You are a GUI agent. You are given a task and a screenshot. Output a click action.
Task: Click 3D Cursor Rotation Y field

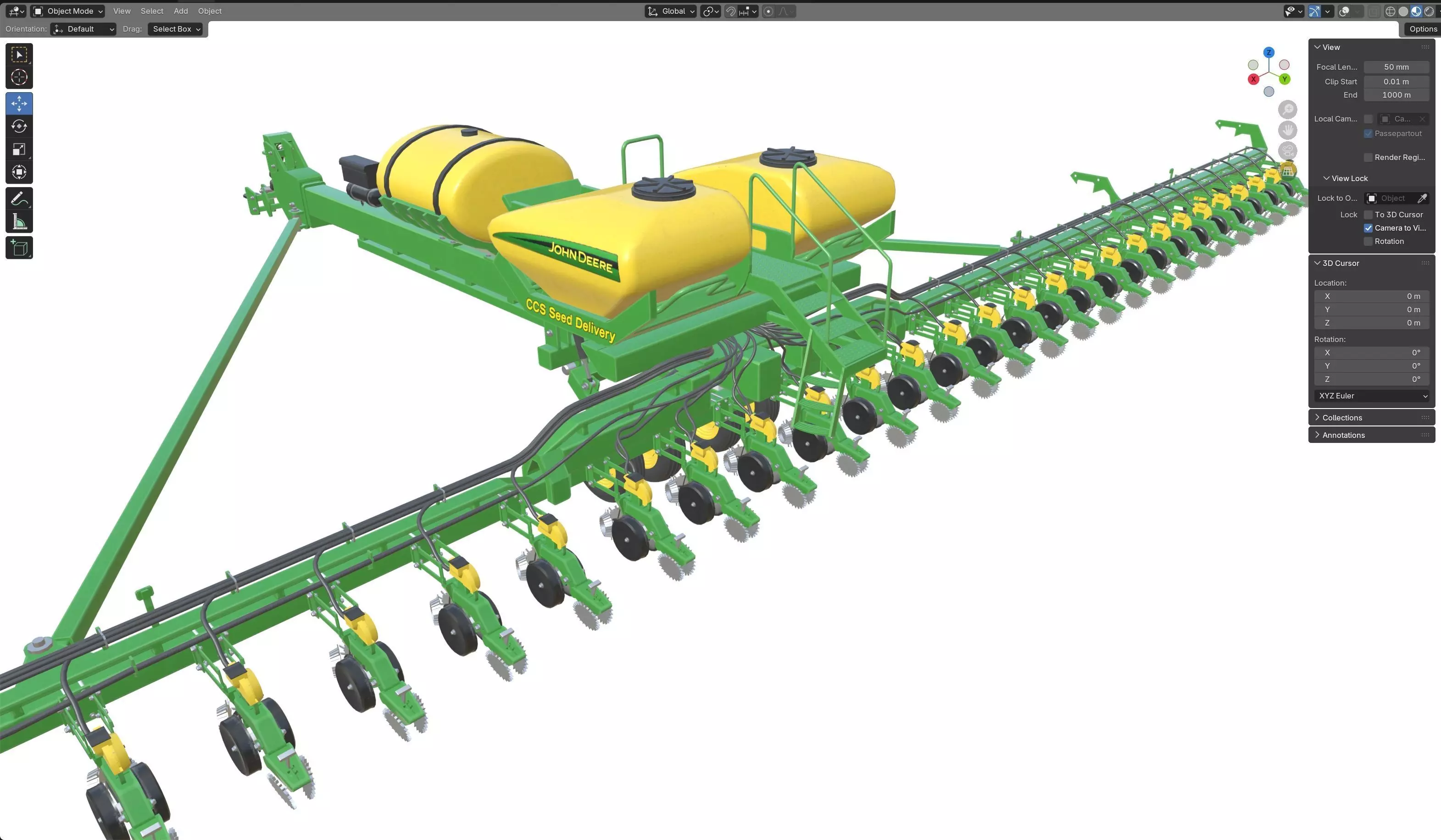coord(1372,366)
